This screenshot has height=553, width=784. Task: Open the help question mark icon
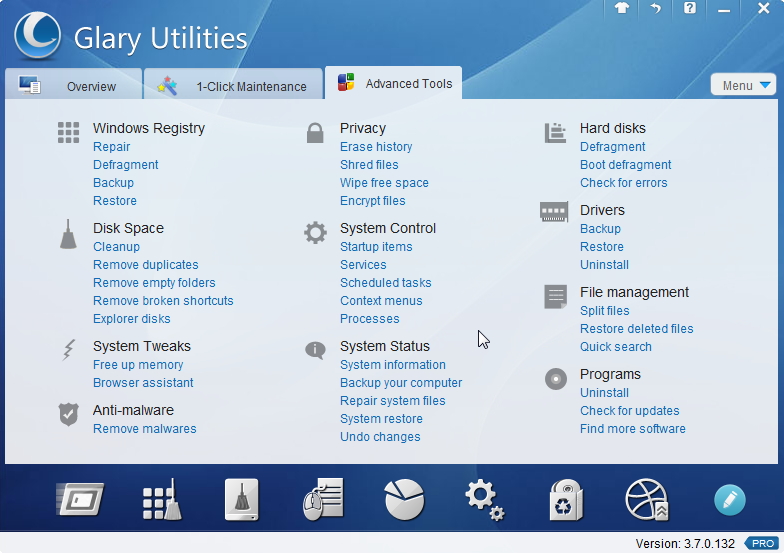[690, 8]
